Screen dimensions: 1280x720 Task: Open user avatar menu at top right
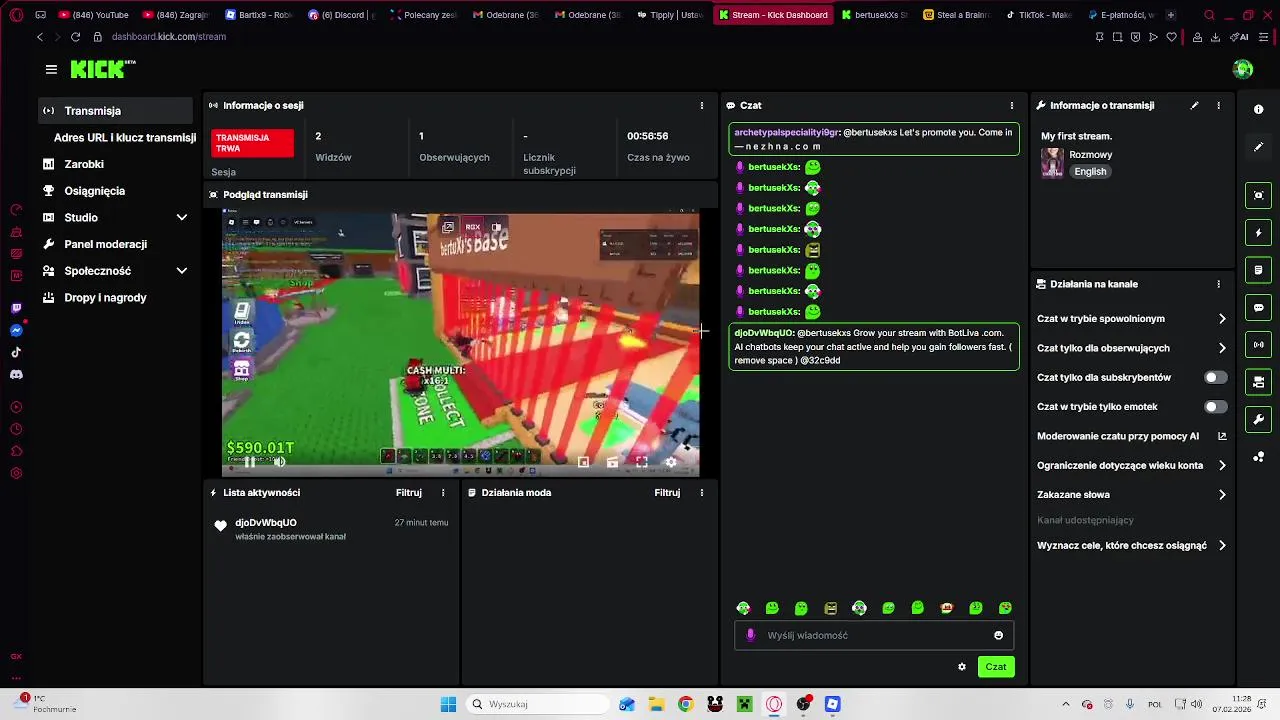pos(1243,69)
